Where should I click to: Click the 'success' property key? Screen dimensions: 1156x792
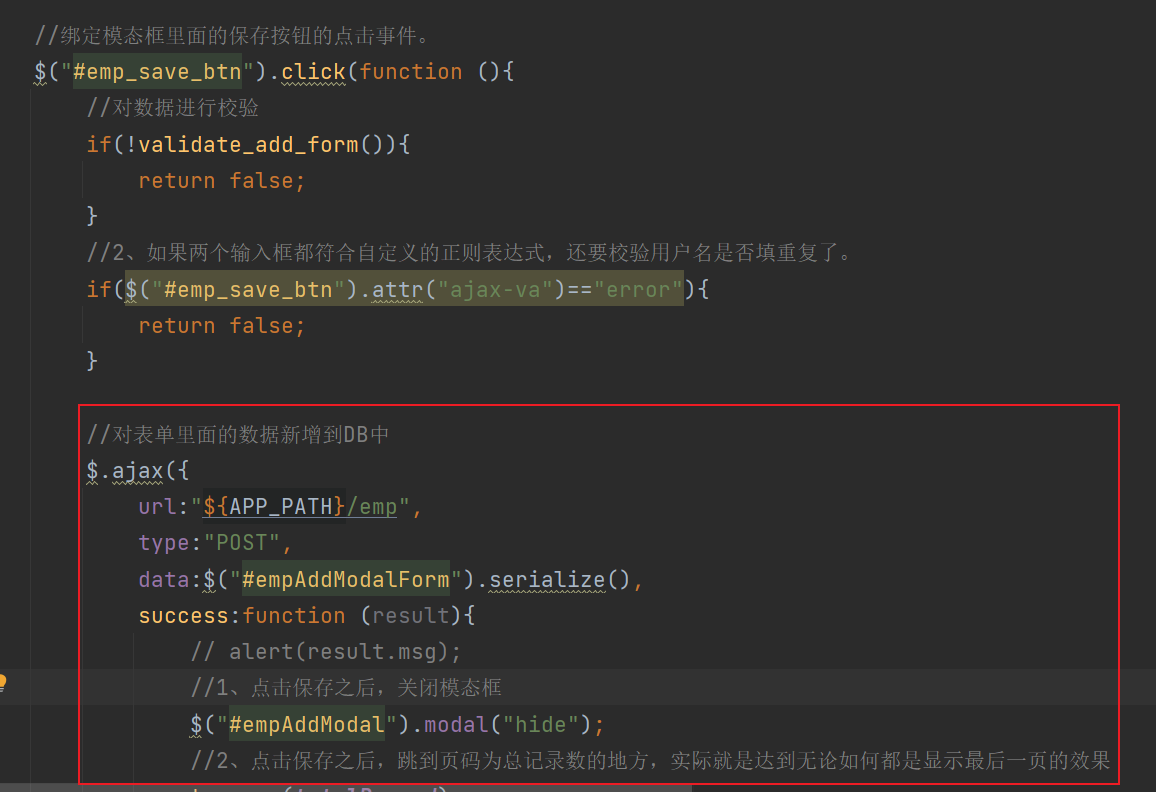pyautogui.click(x=184, y=616)
